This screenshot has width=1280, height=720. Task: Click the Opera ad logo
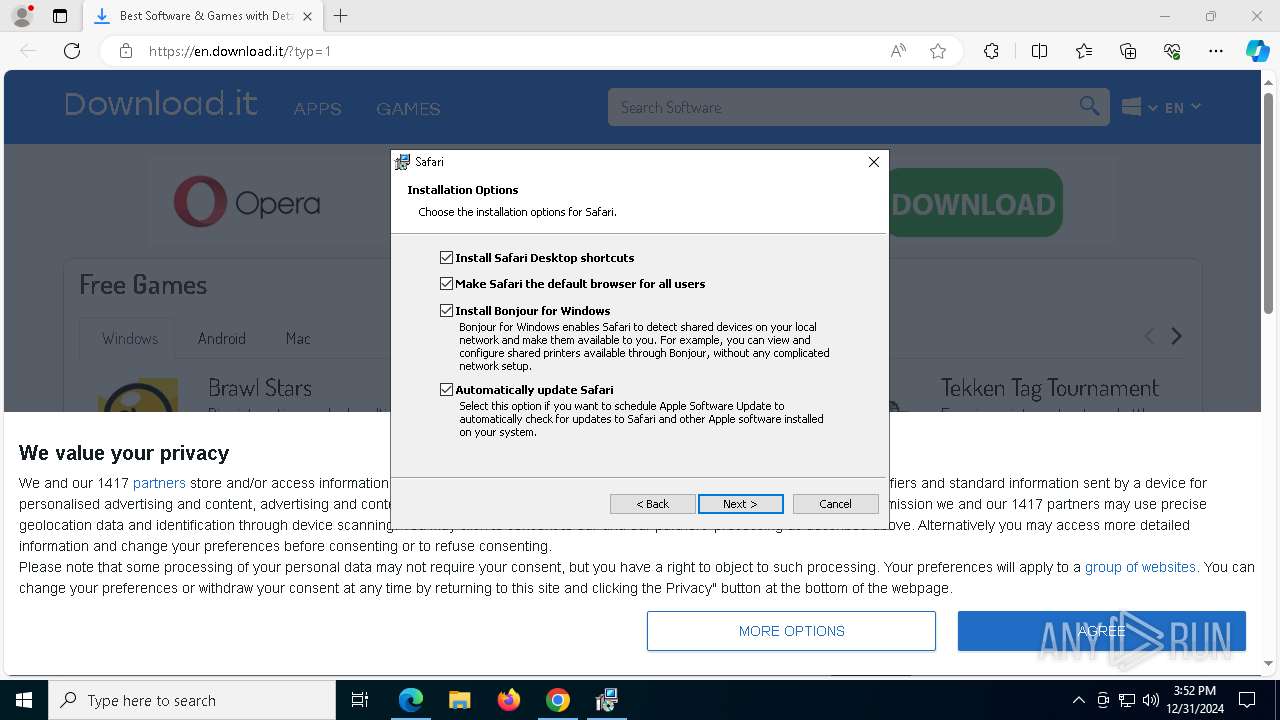pyautogui.click(x=247, y=203)
